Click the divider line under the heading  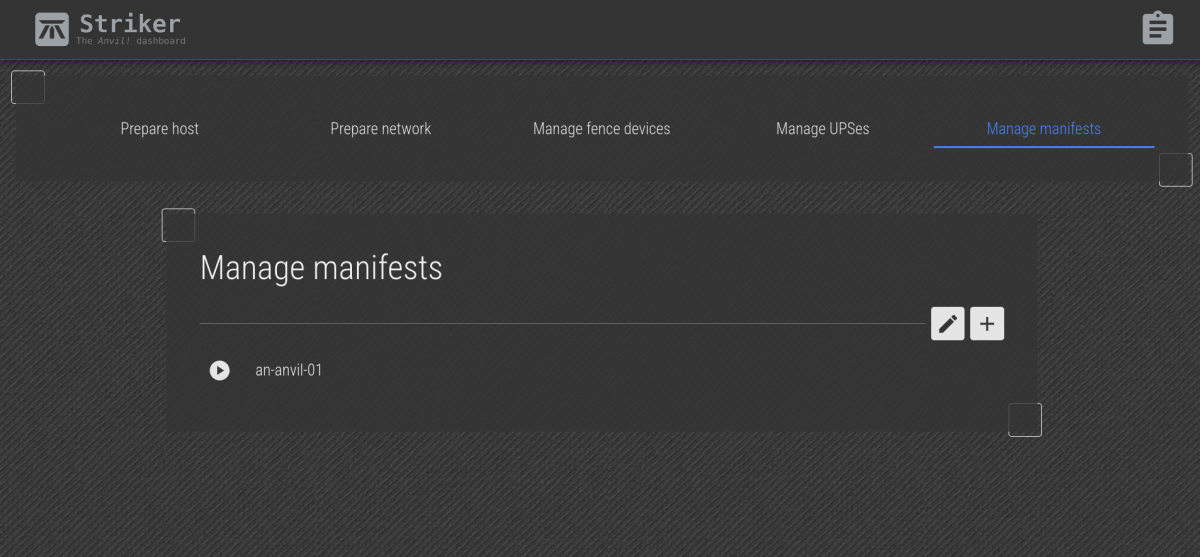pos(560,324)
